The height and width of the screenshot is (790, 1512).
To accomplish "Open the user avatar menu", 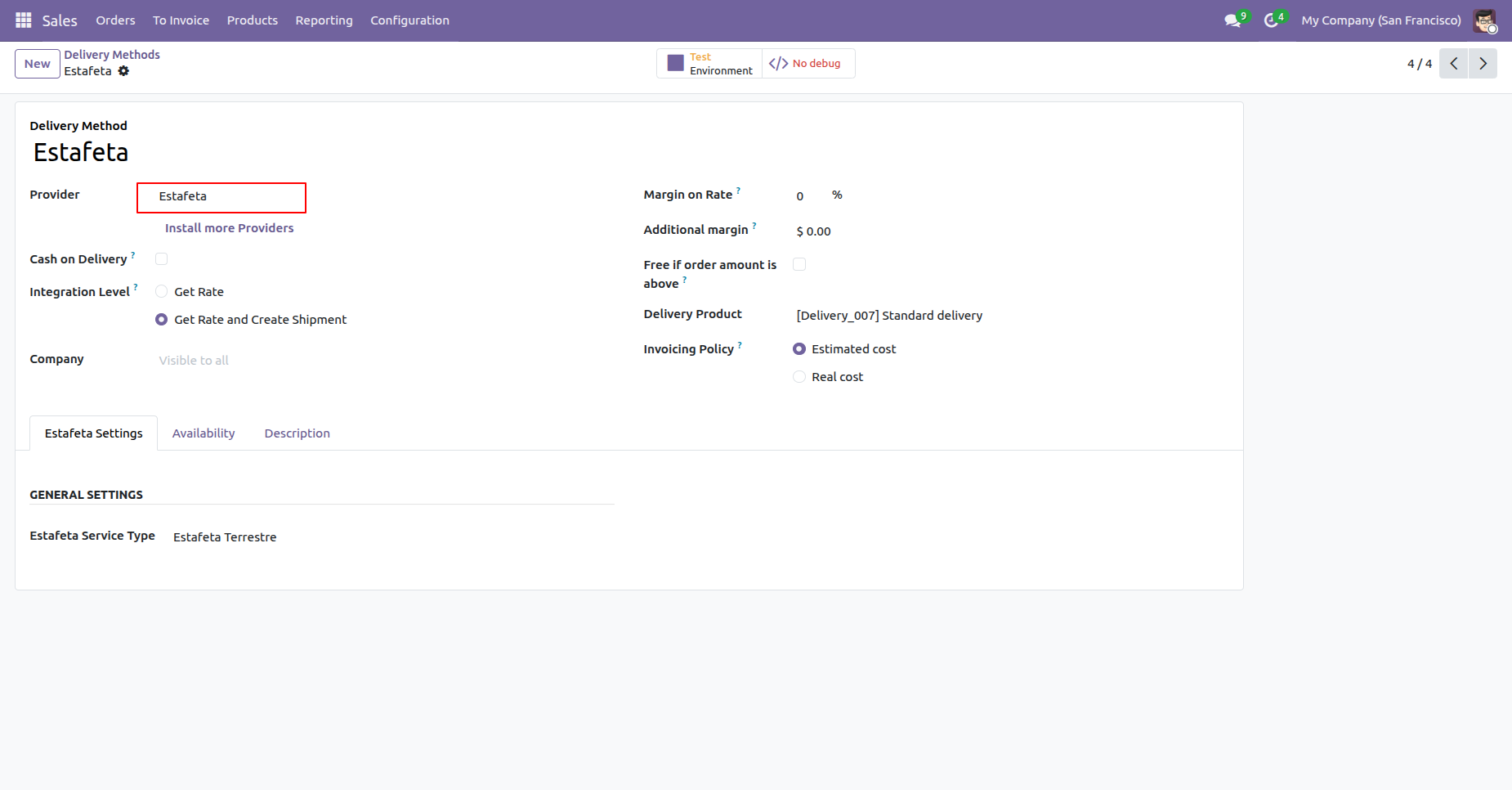I will coord(1485,20).
